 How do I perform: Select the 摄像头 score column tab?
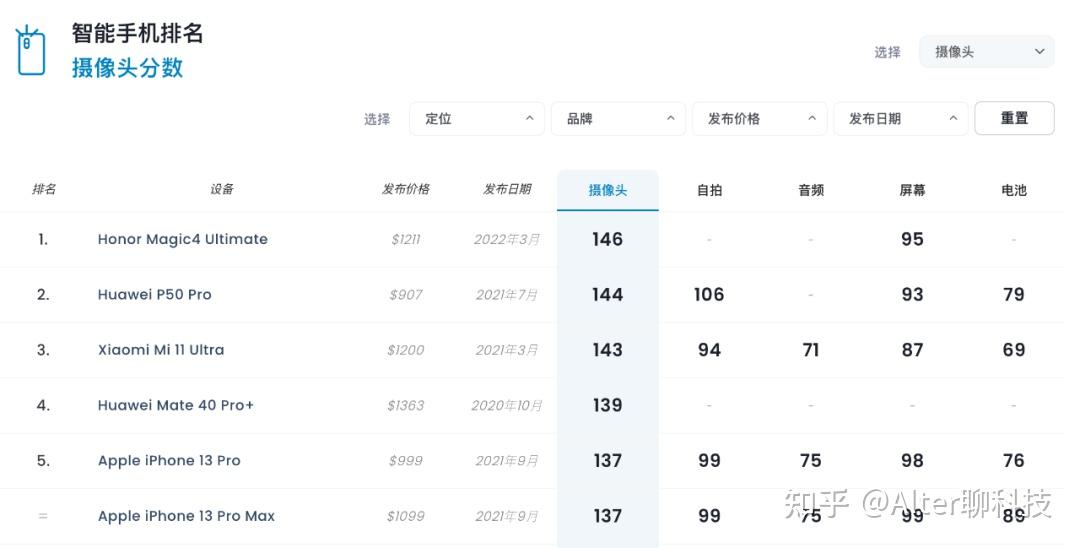608,190
